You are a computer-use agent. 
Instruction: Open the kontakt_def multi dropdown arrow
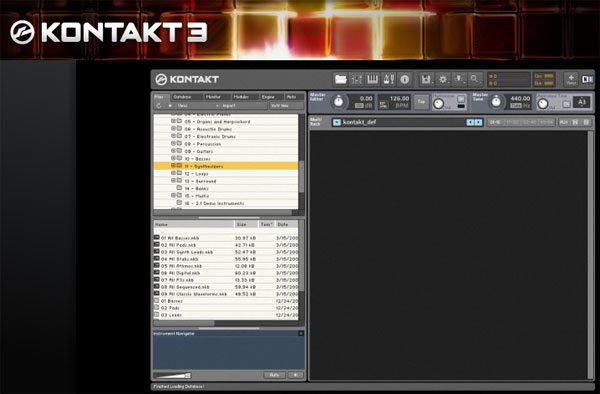point(336,122)
